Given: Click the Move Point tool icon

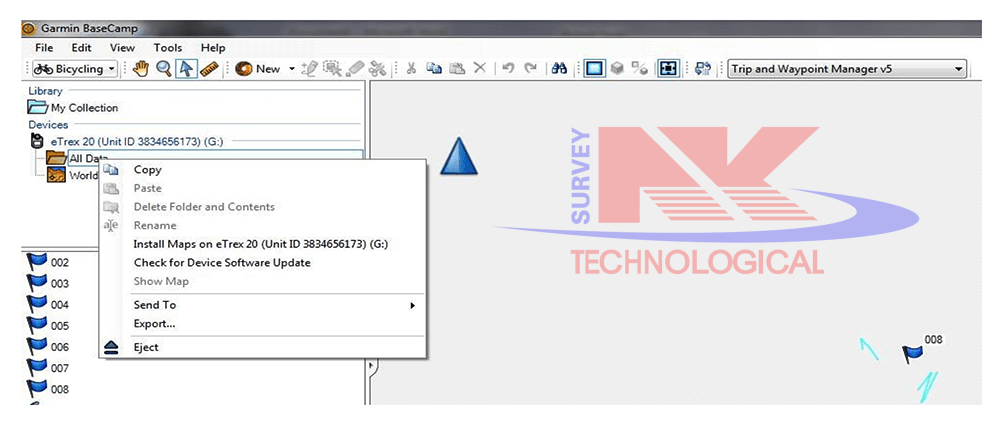Looking at the screenshot, I should [x=332, y=69].
